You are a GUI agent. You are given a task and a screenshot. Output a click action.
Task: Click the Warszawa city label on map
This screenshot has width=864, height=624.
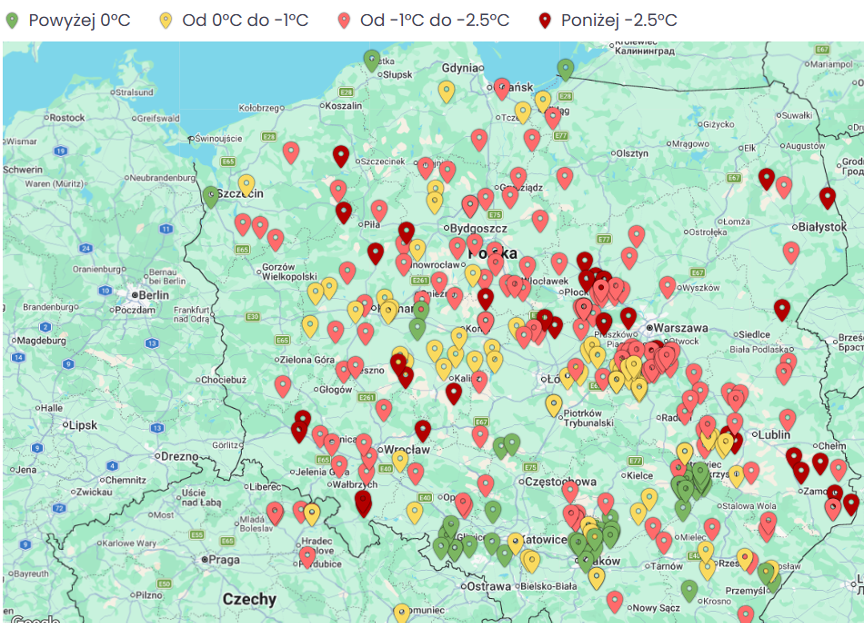click(x=682, y=327)
